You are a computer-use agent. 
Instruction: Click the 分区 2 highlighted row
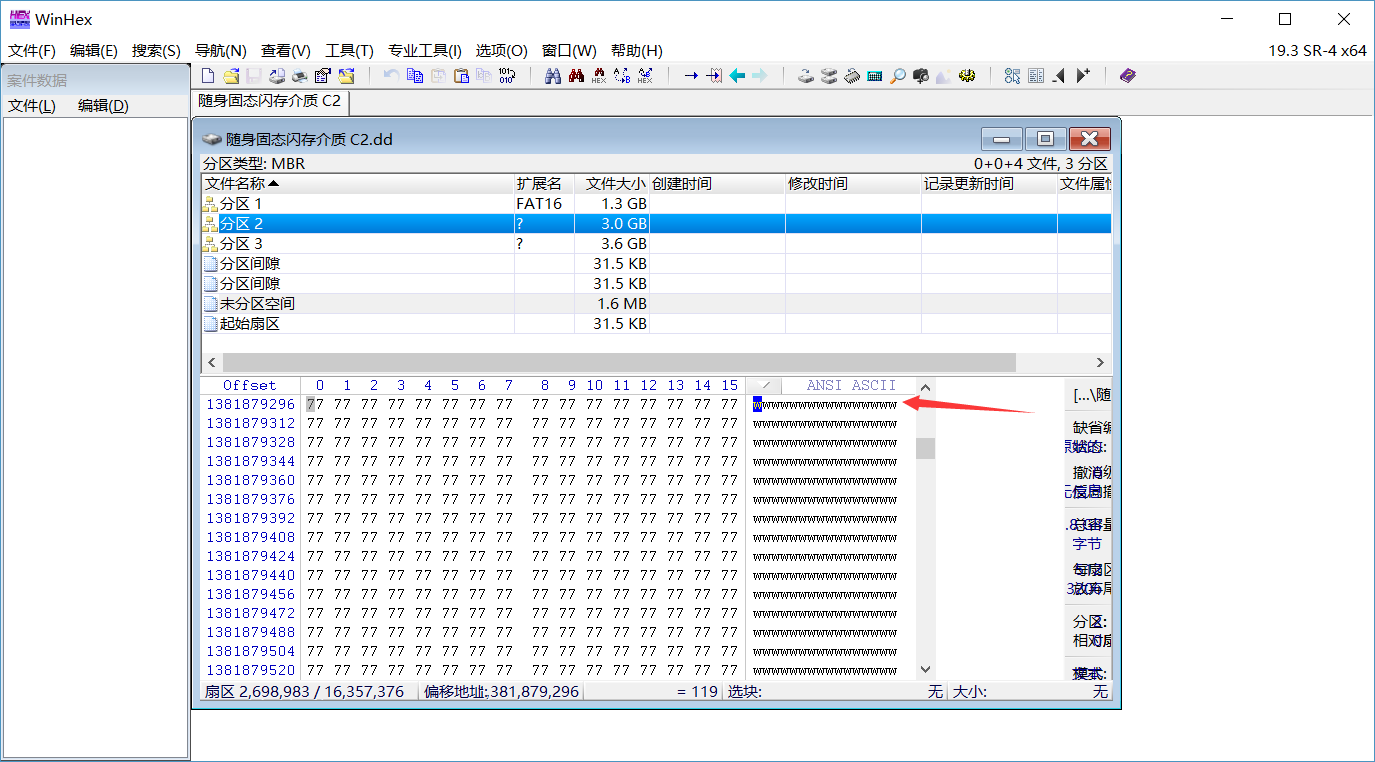pyautogui.click(x=656, y=223)
